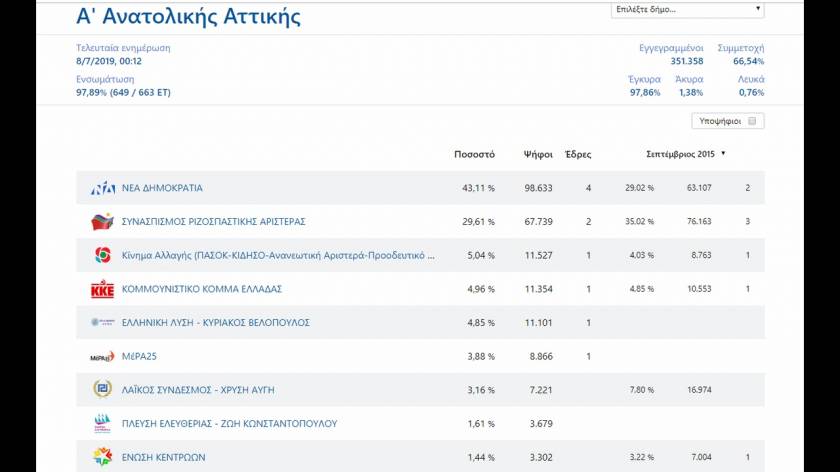Click the Ένωση Κεντρώων party logo
The width and height of the screenshot is (840, 472).
[103, 457]
